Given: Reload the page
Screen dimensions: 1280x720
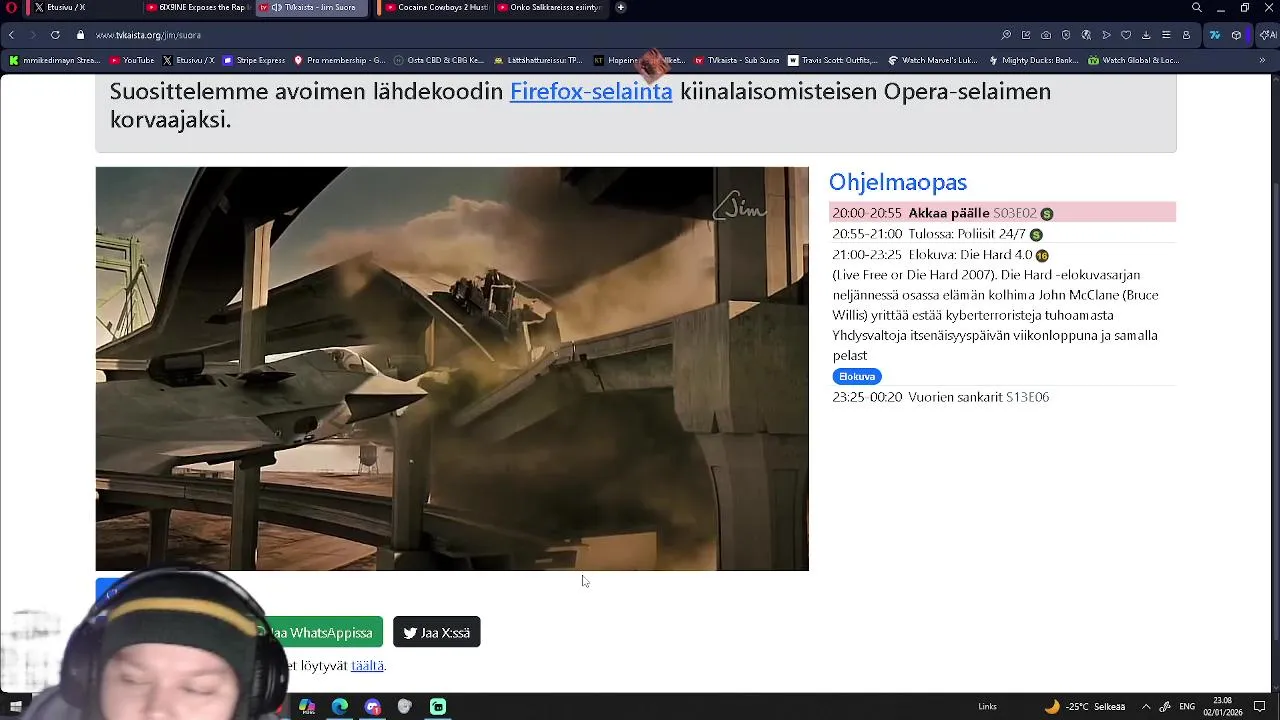Looking at the screenshot, I should coord(55,35).
